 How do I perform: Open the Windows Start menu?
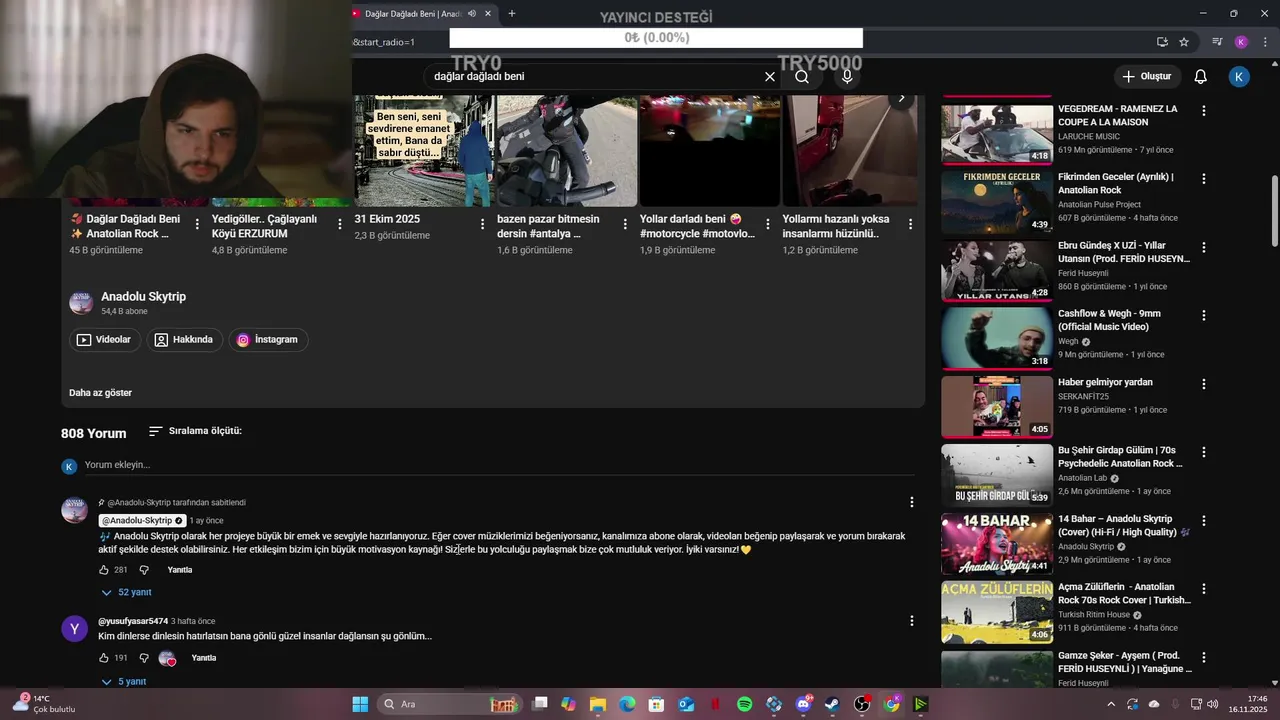pyautogui.click(x=360, y=704)
